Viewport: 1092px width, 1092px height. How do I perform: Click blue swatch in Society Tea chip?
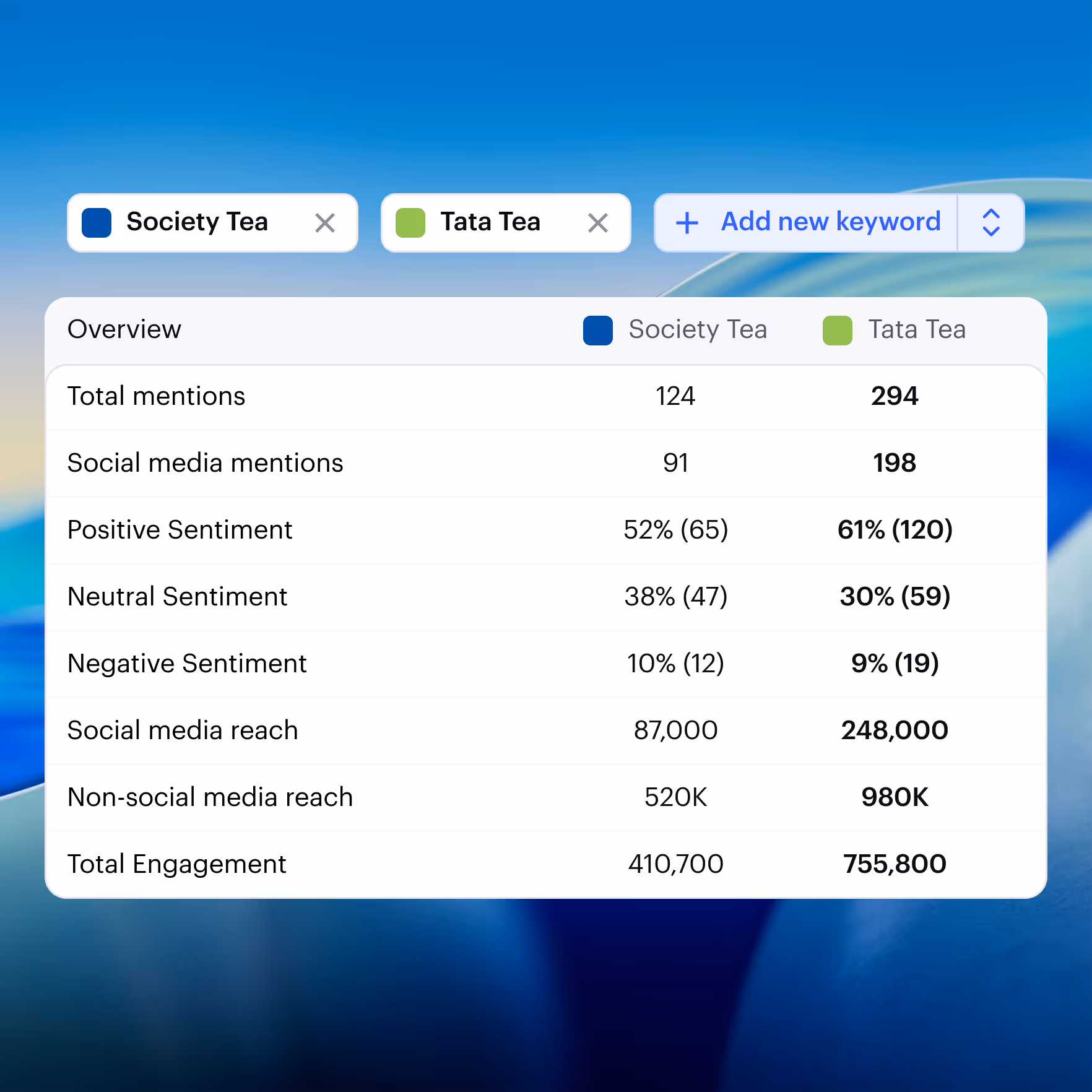pyautogui.click(x=97, y=223)
